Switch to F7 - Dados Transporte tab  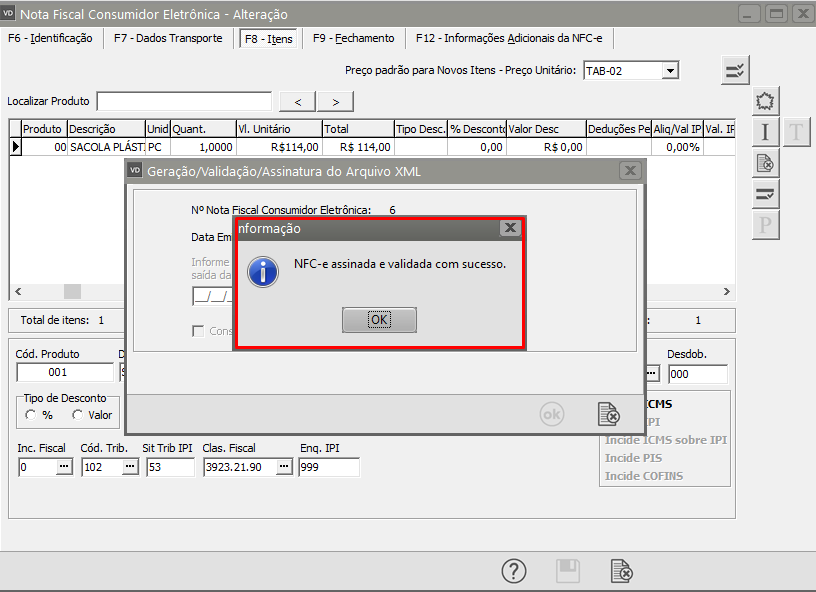[168, 38]
